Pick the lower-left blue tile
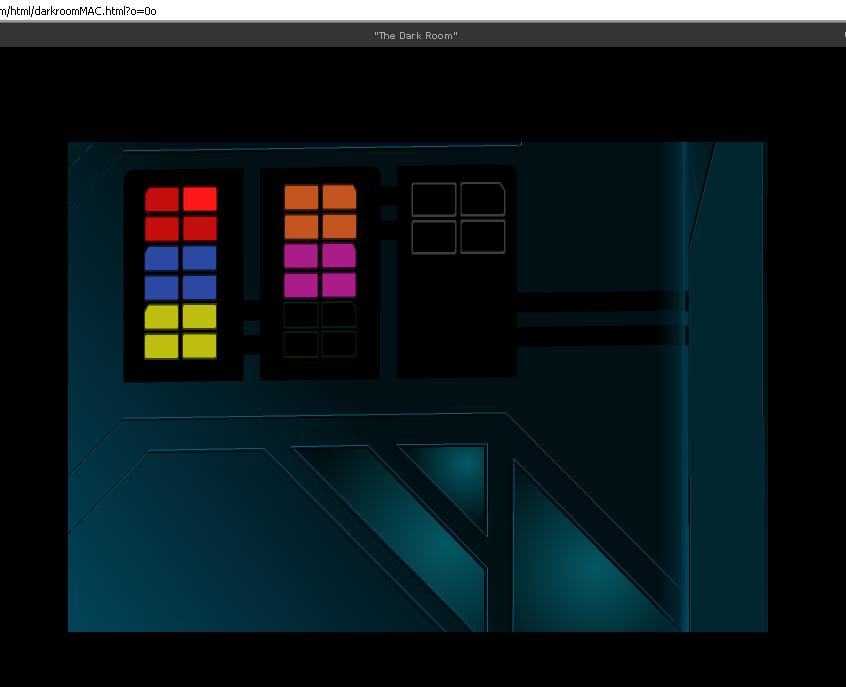This screenshot has height=687, width=846. [161, 288]
